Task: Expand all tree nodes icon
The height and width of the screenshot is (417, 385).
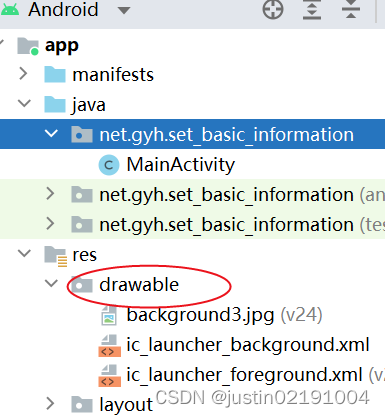Action: pyautogui.click(x=312, y=9)
